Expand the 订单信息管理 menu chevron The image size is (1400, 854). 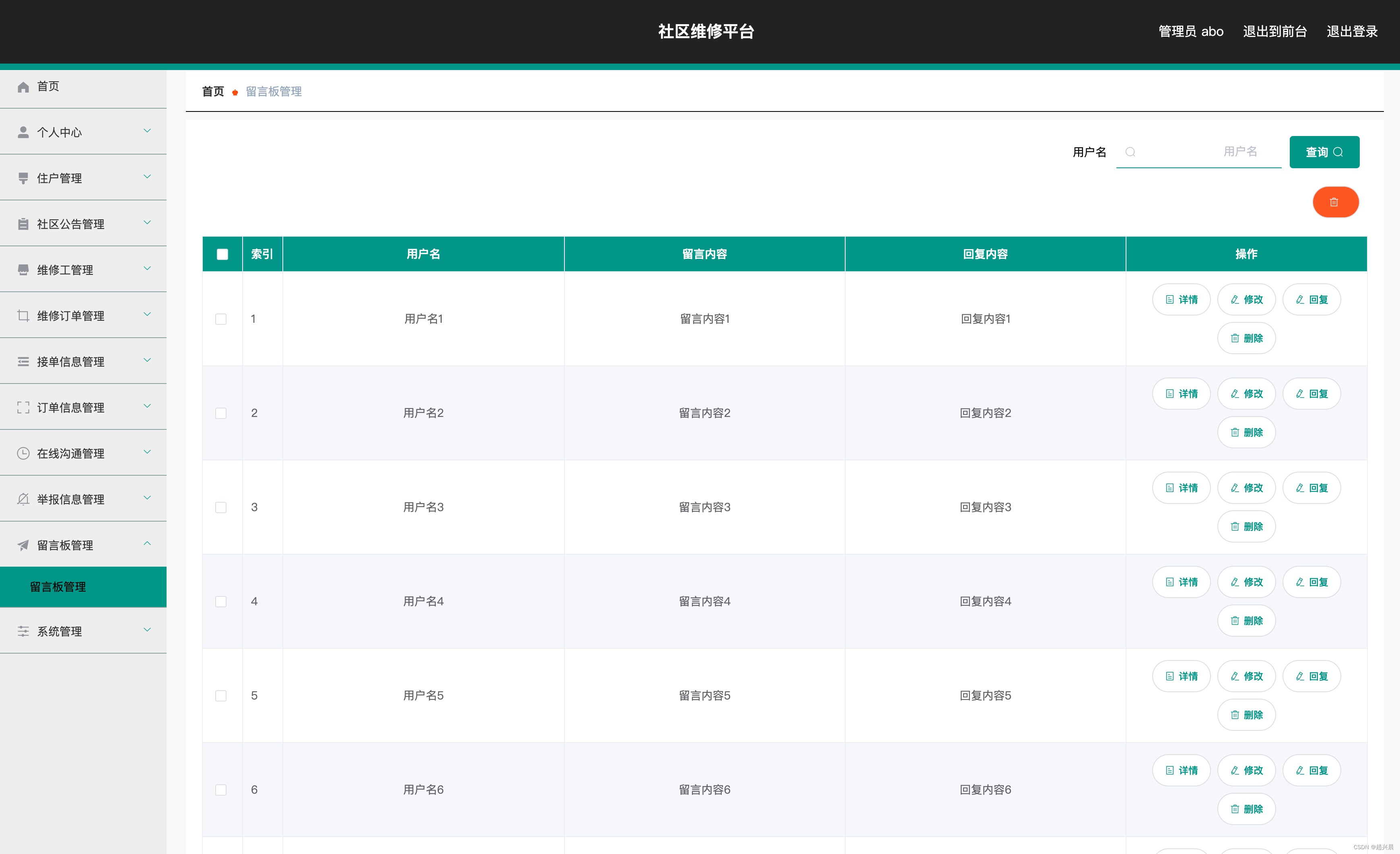point(147,406)
